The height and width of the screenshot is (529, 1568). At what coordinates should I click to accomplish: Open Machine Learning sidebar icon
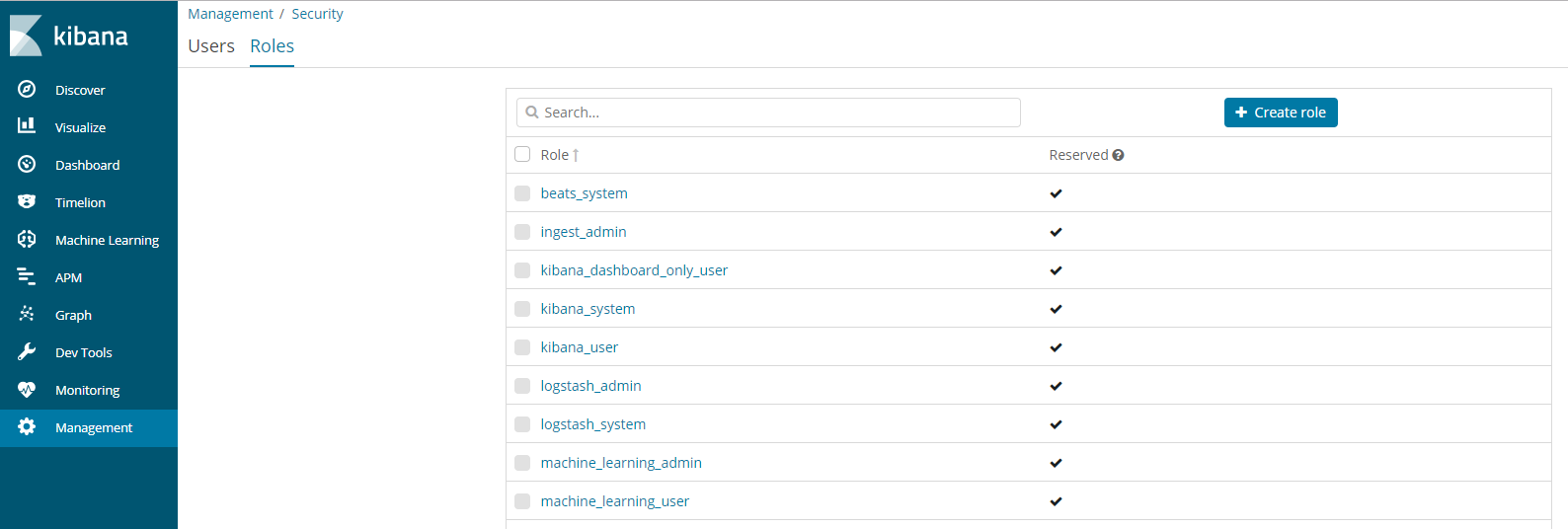pyautogui.click(x=27, y=239)
